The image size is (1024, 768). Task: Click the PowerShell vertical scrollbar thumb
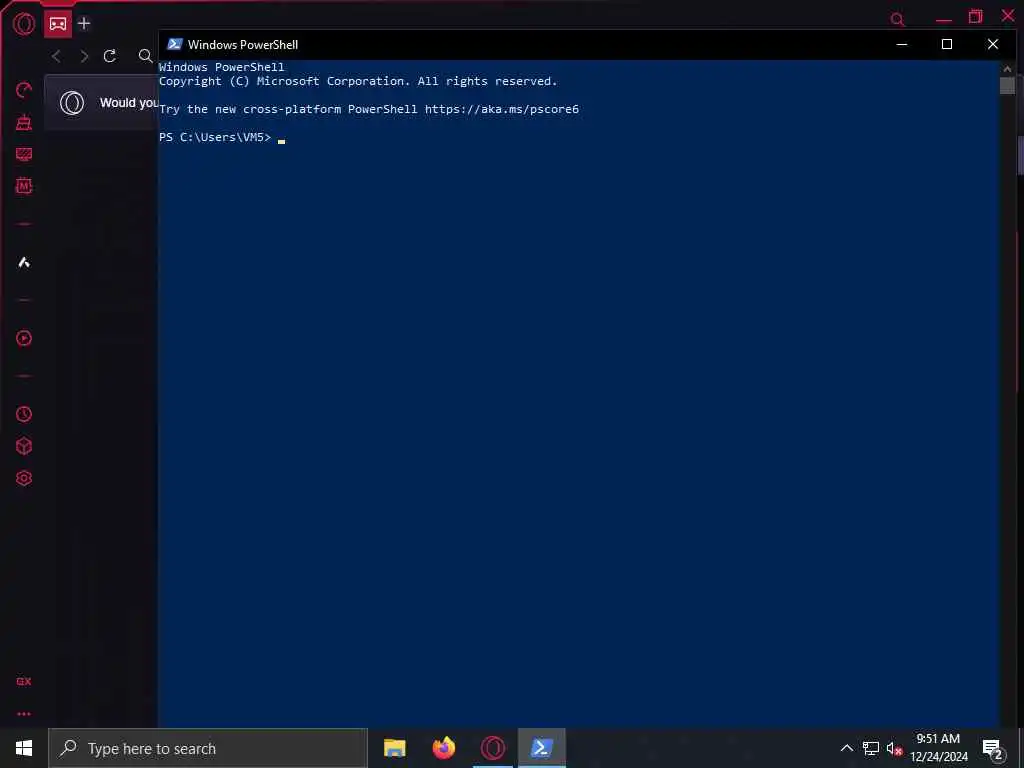(x=1007, y=86)
